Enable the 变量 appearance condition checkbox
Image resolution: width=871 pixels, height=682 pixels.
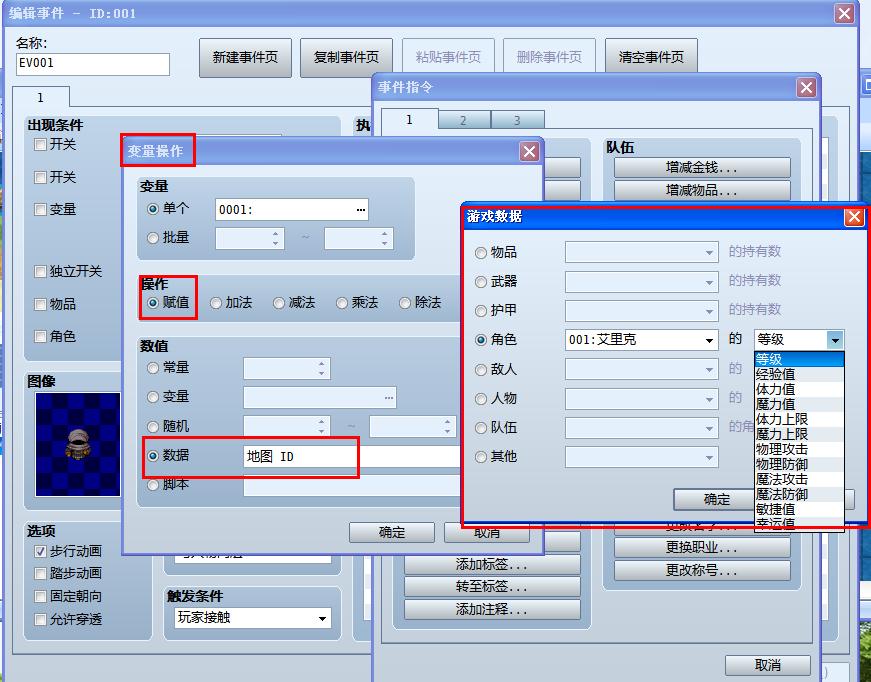(x=40, y=209)
